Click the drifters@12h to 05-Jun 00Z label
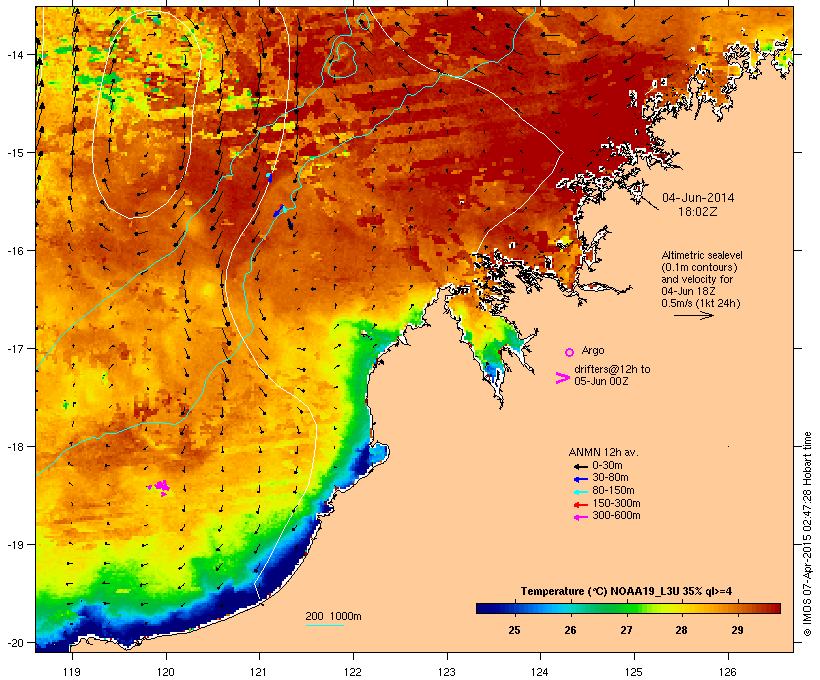This screenshot has width=820, height=680. click(612, 375)
